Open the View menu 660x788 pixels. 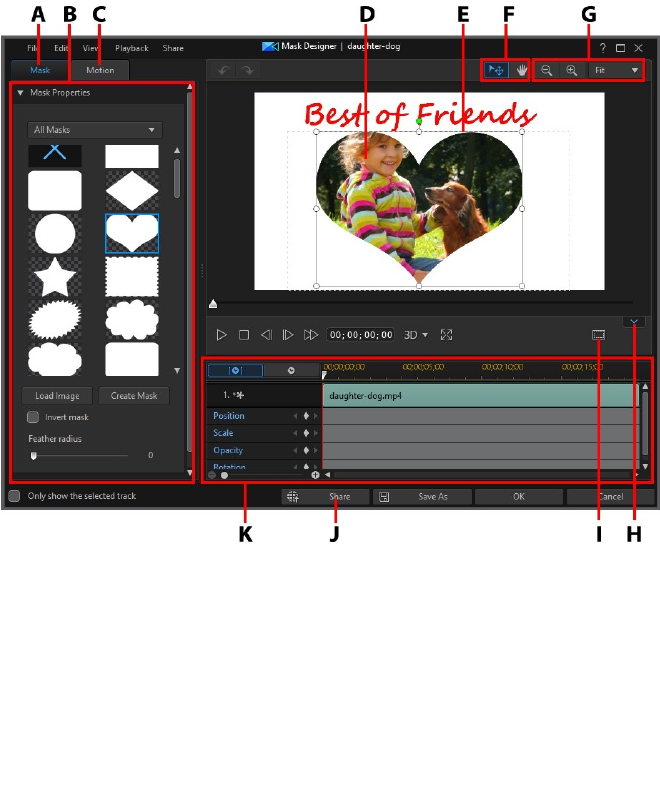click(90, 48)
